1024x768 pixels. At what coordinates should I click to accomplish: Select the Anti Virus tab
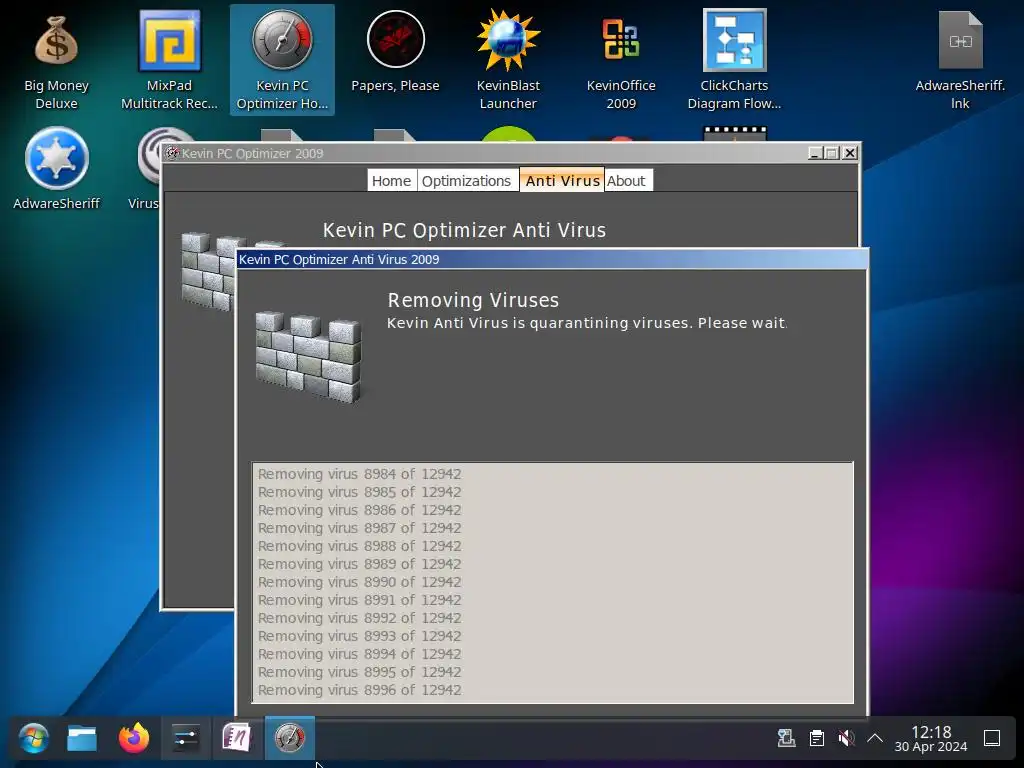click(562, 181)
